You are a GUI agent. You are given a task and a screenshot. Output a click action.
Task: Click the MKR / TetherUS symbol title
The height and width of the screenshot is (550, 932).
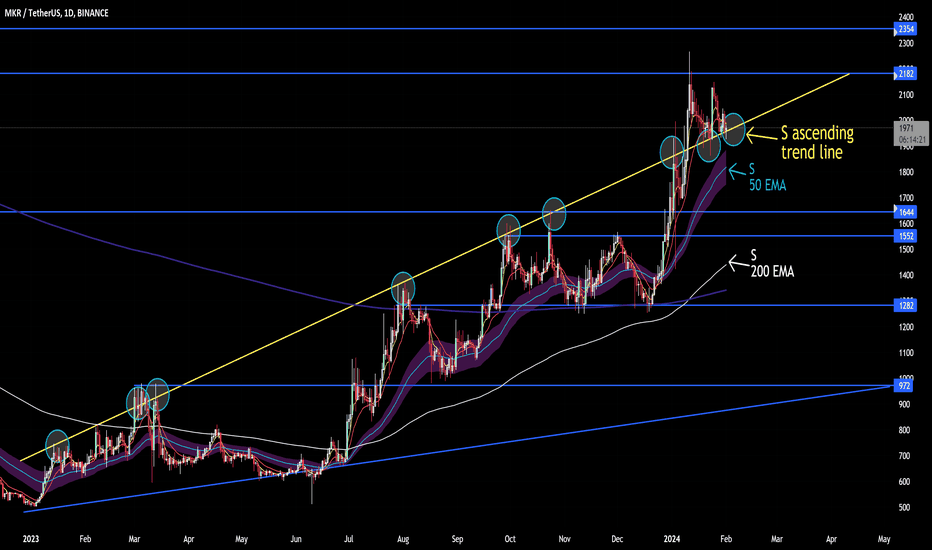(56, 12)
